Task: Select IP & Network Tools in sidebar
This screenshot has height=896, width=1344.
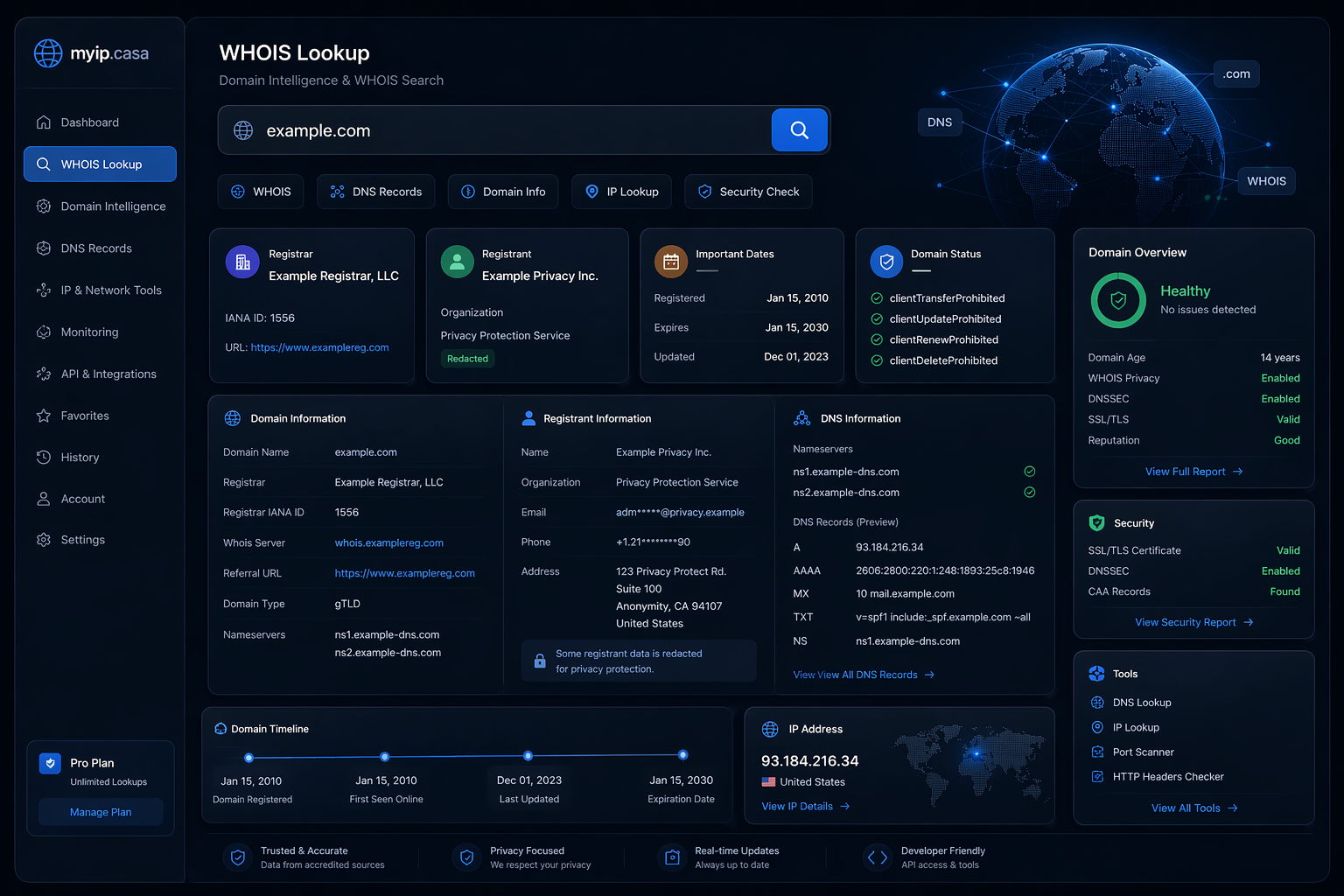Action: (x=109, y=290)
